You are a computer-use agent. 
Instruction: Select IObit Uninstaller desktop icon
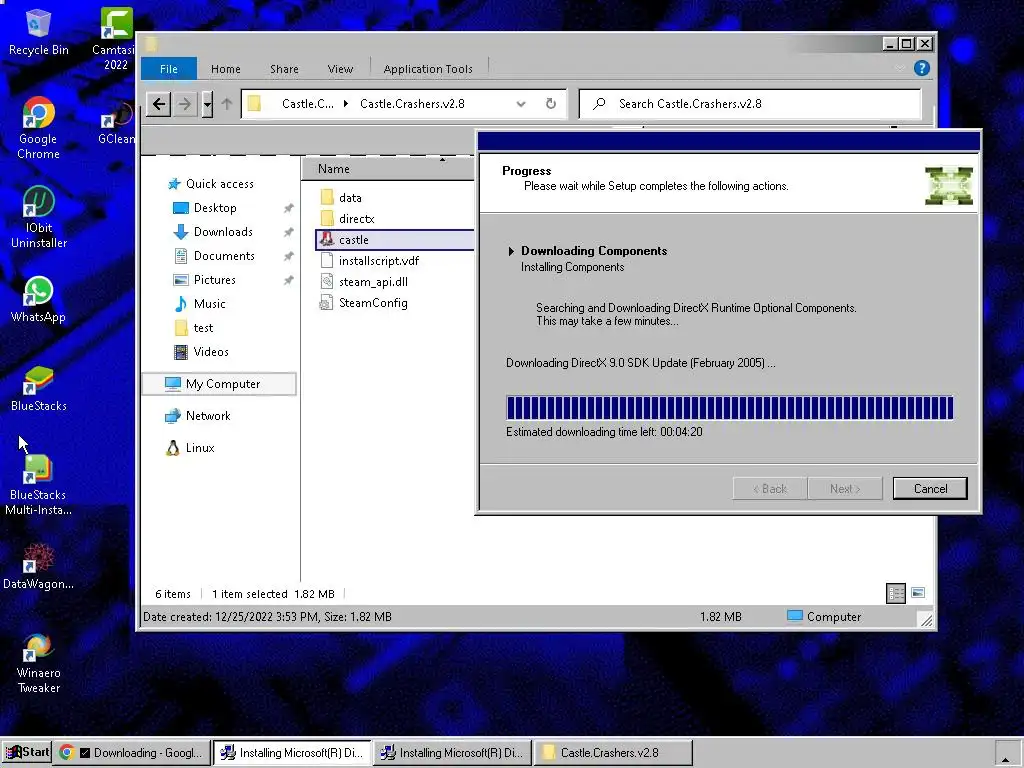39,217
